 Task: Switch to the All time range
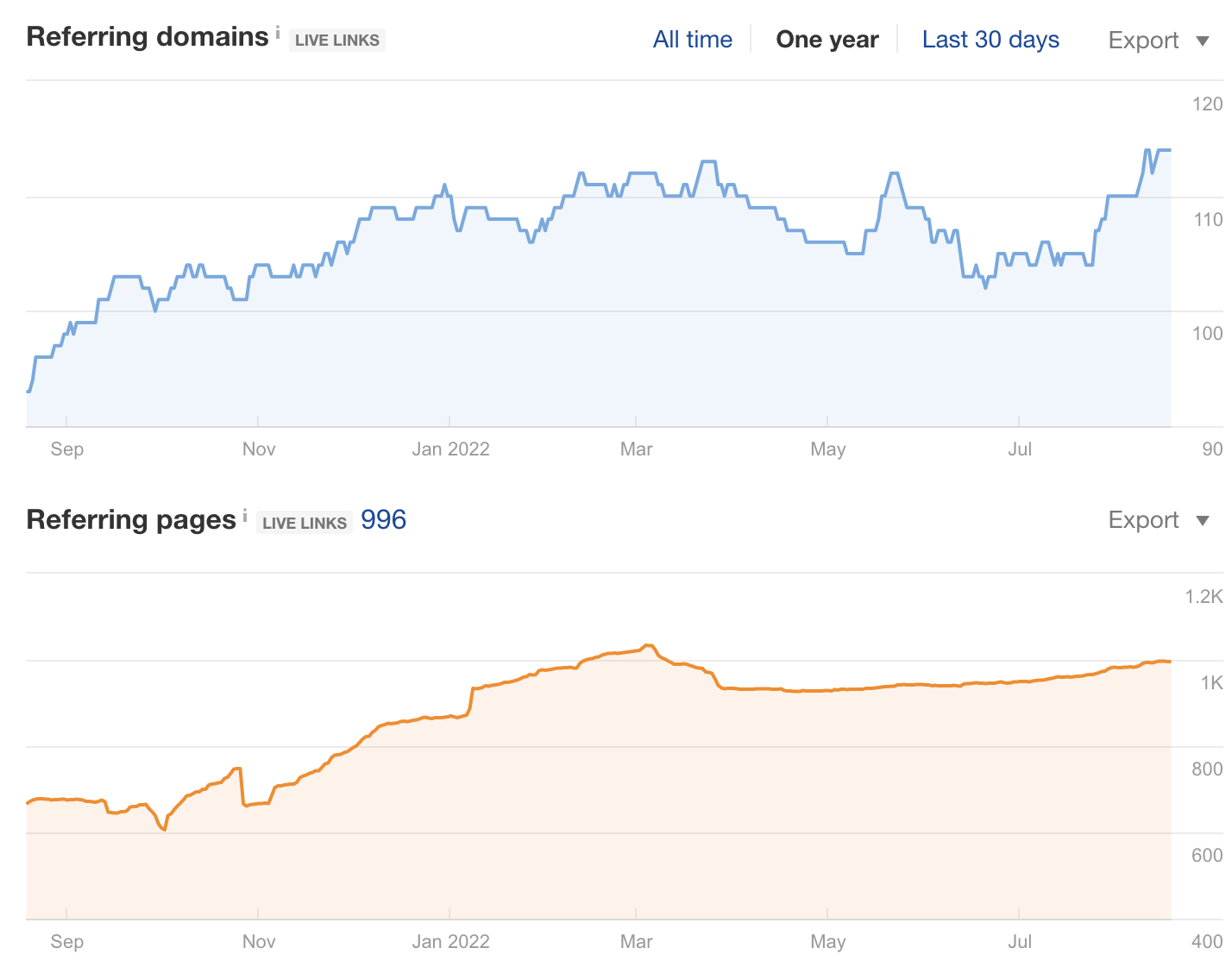coord(692,40)
